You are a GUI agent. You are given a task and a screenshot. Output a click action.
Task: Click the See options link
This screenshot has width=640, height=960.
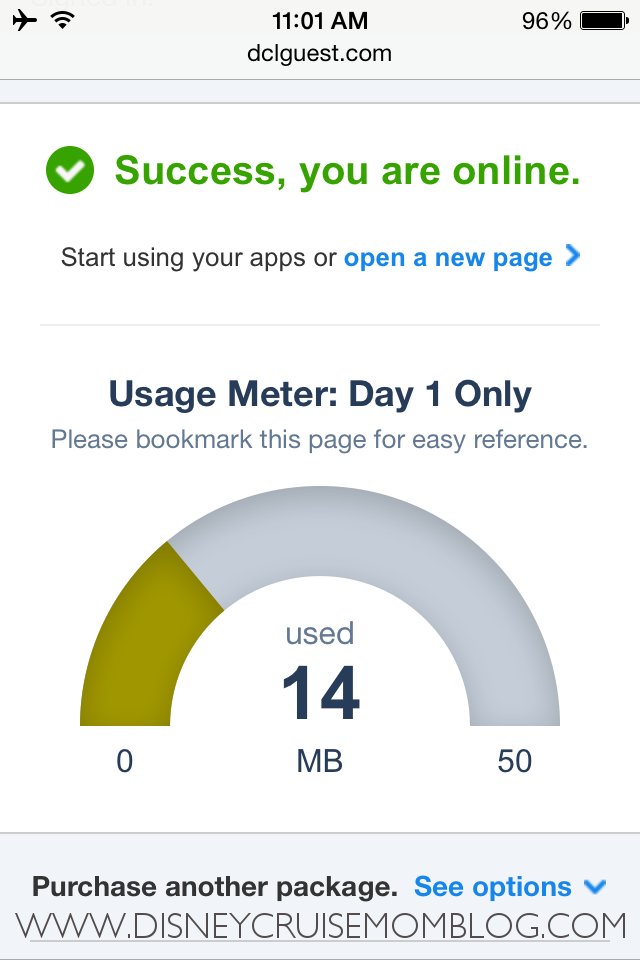492,887
